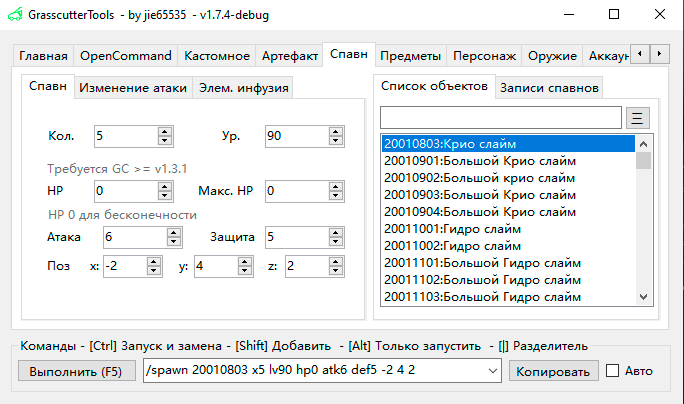Click the object search input field
Screen dimensions: 684x404
coord(500,118)
